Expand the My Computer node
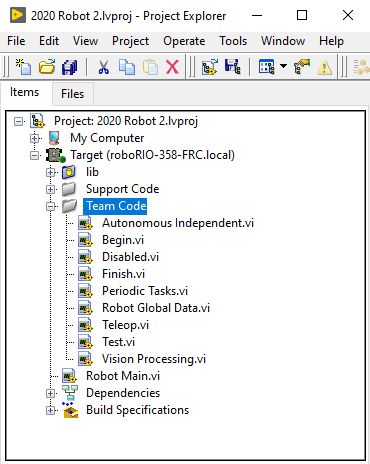Screen dimensions: 370x464 pyautogui.click(x=35, y=138)
